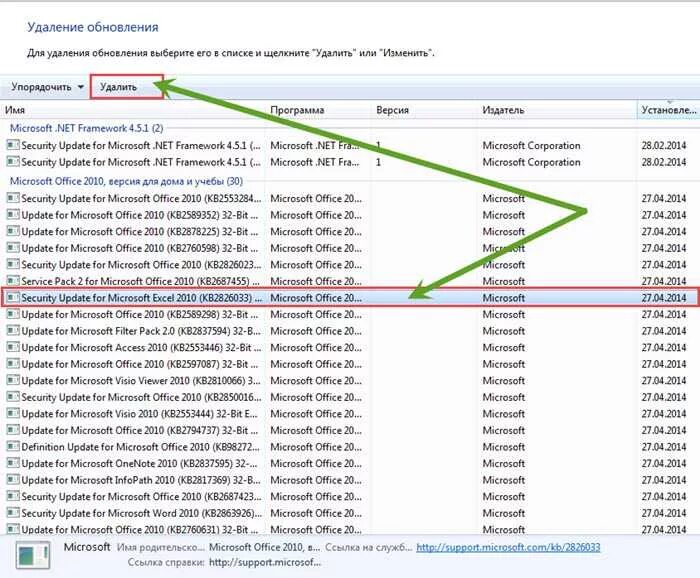The image size is (700, 578).
Task: Click icon of Security Update for Office 2010 KB2850016
Action: click(x=13, y=396)
